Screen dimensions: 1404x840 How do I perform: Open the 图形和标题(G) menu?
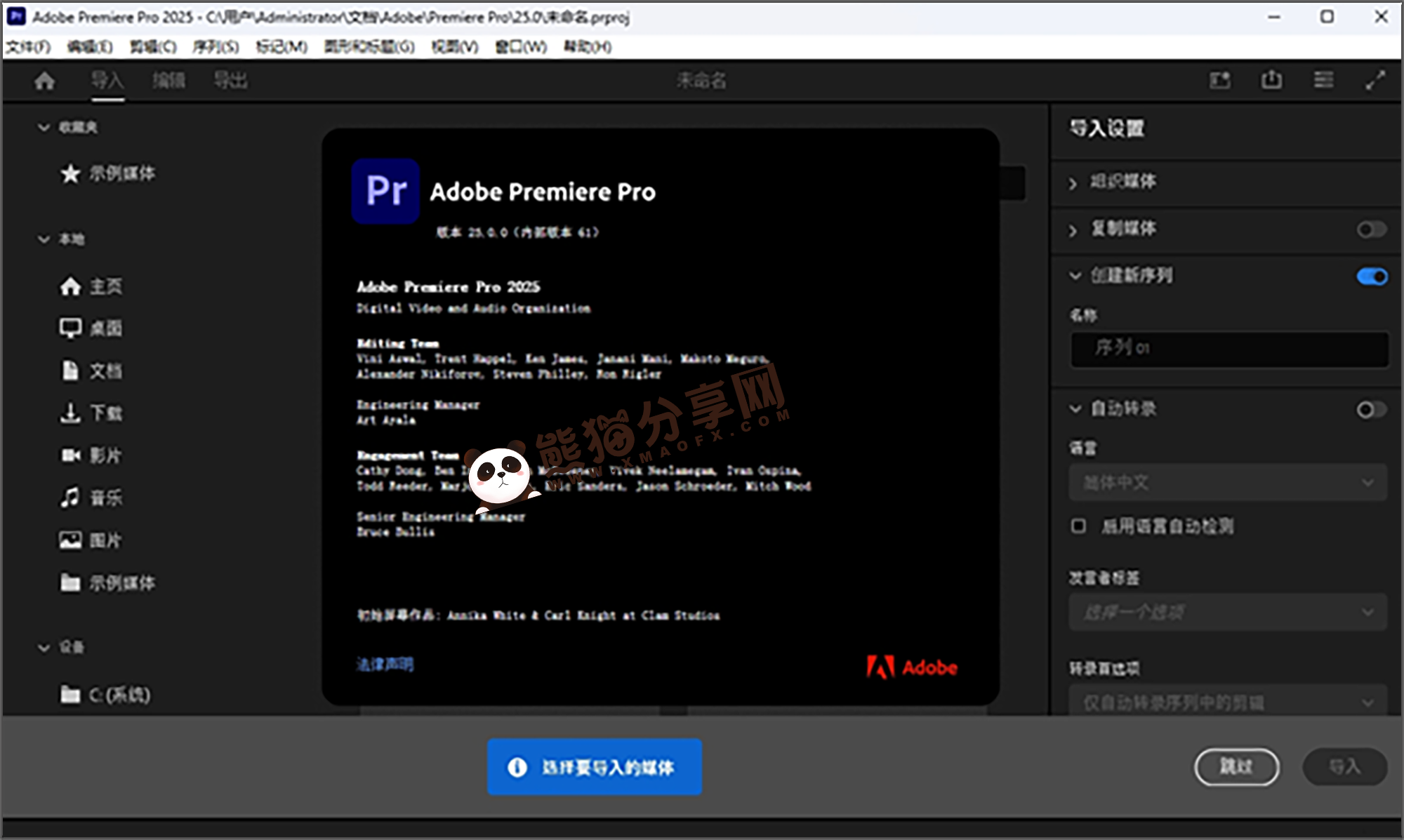(x=369, y=47)
